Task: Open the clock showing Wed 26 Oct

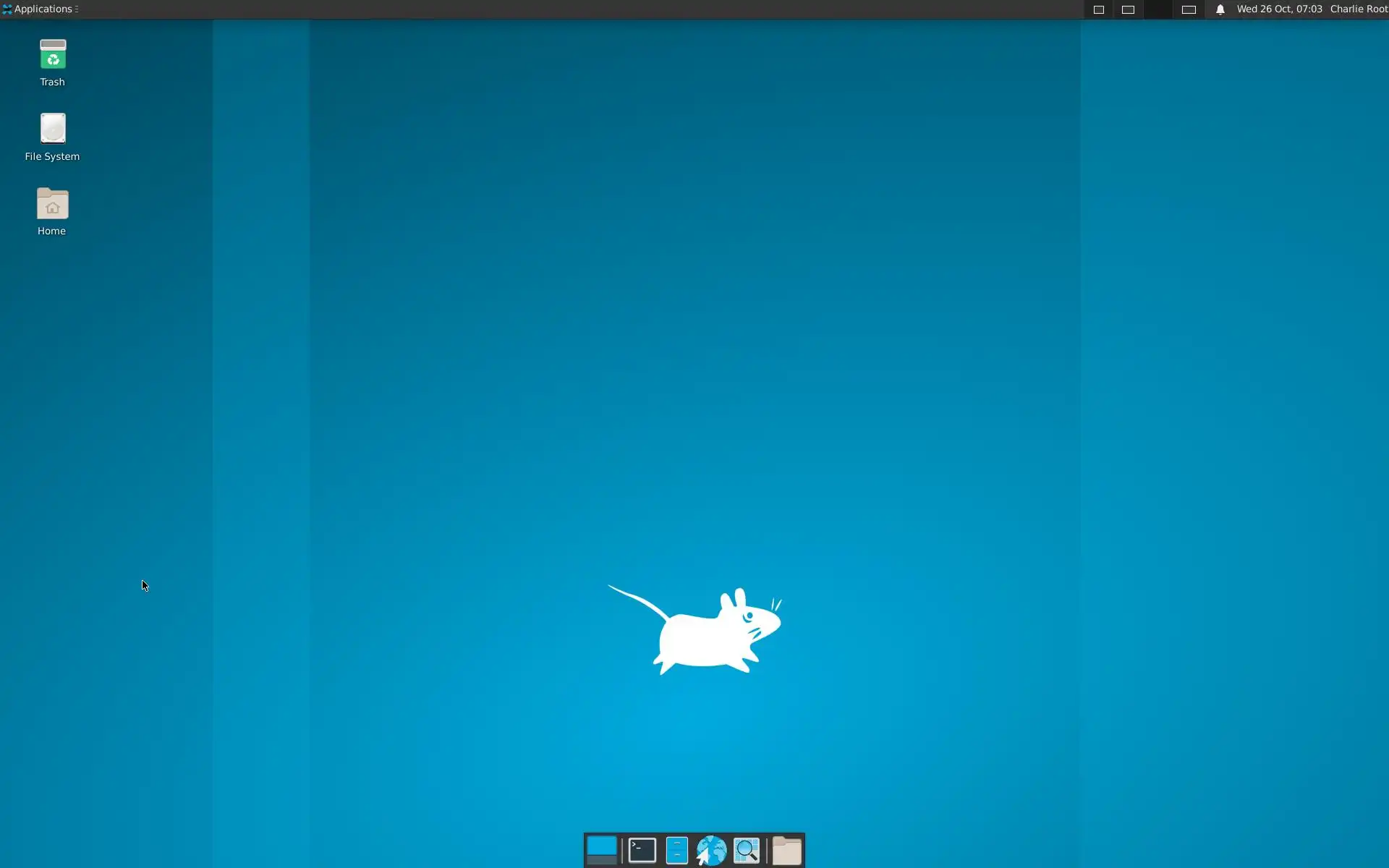Action: (x=1279, y=9)
